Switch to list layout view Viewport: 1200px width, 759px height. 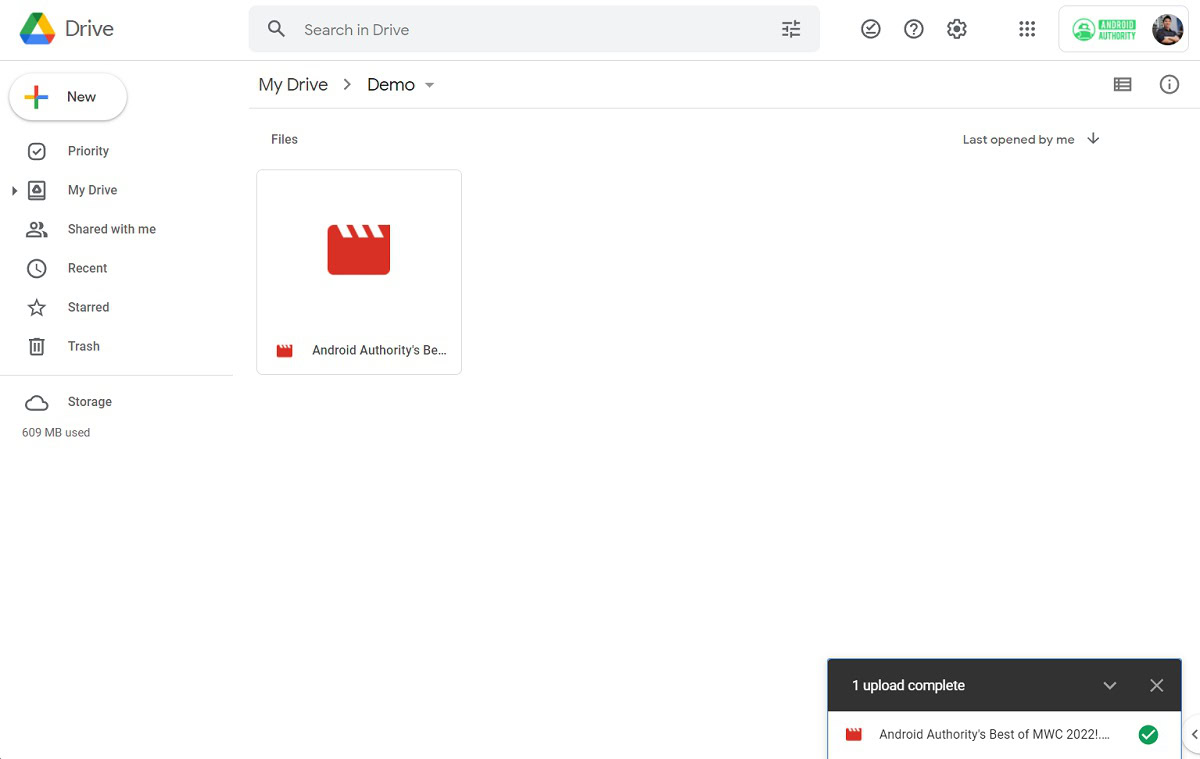point(1122,85)
